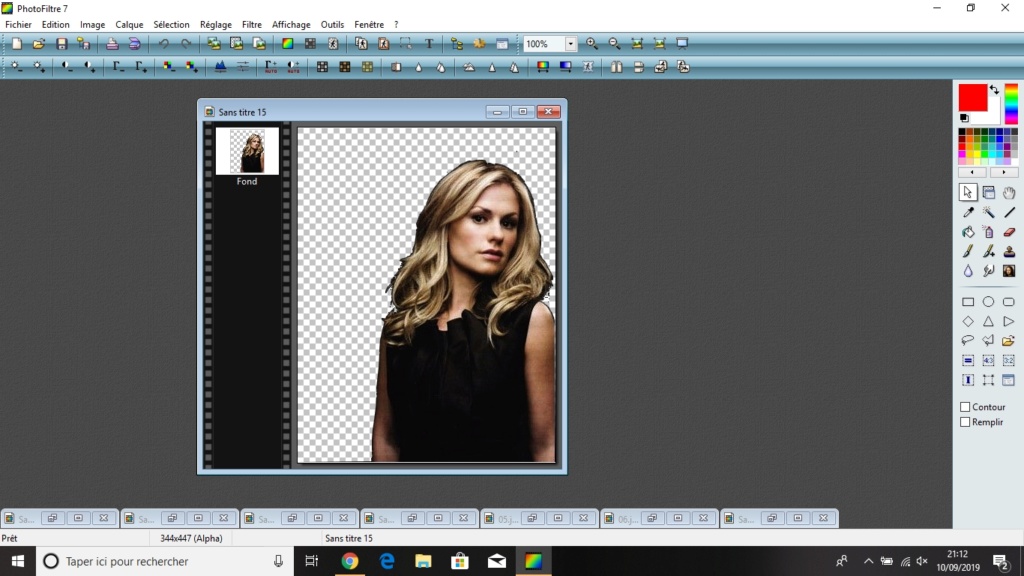Open the Affichage menu
Screen dimensions: 1024x576
coord(291,25)
